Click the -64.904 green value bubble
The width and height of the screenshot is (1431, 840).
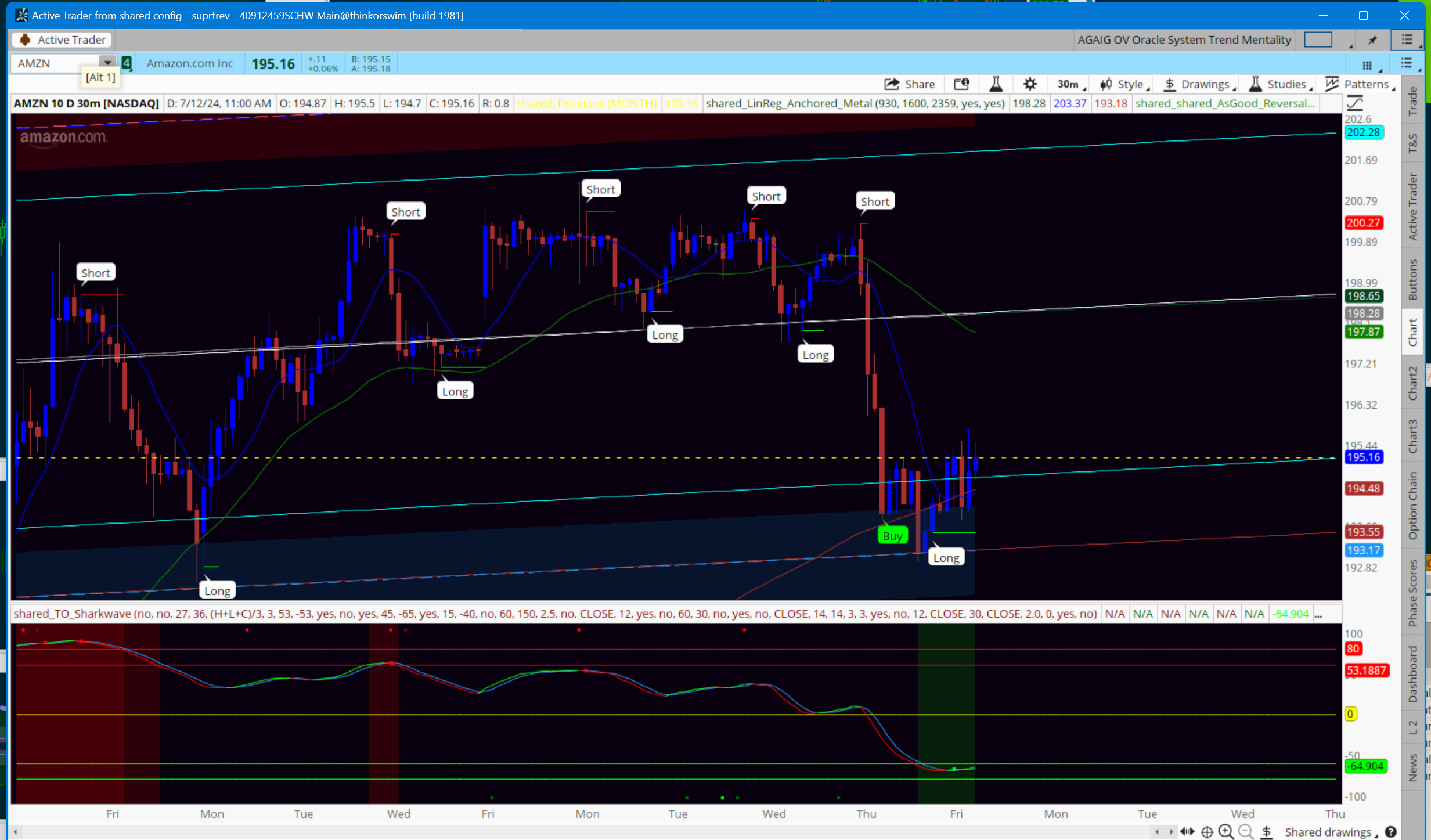click(x=1366, y=766)
